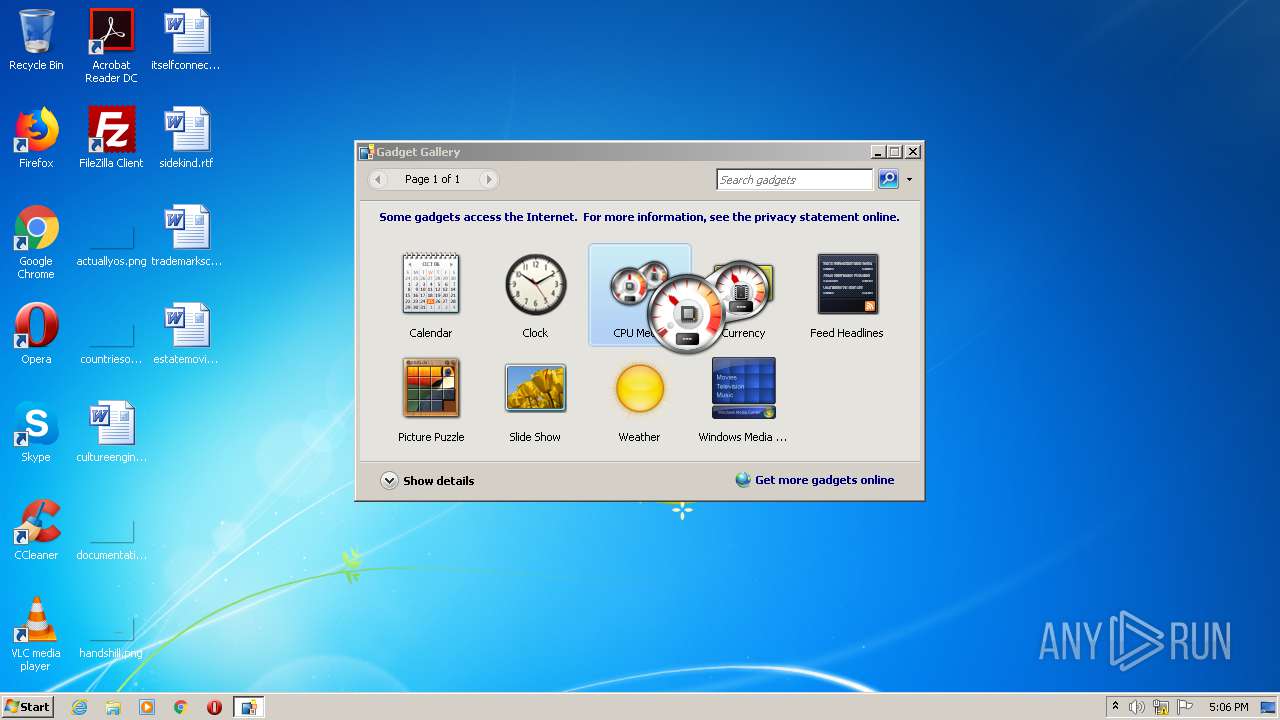Select the Clock gadget

(535, 295)
